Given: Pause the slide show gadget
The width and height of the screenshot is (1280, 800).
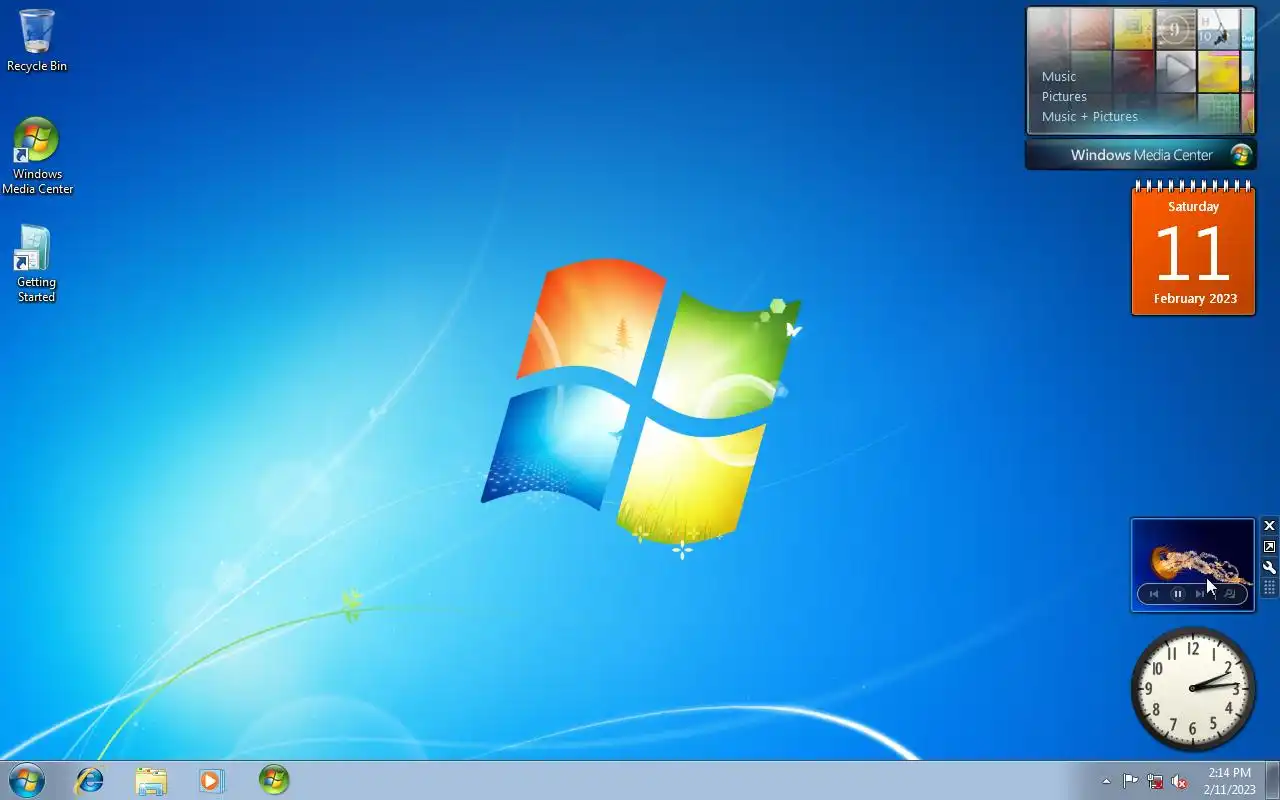Looking at the screenshot, I should pos(1178,594).
